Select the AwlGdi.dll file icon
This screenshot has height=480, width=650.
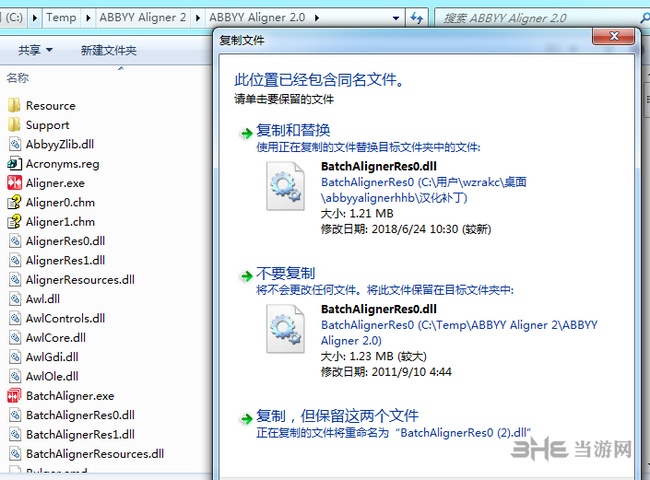15,357
